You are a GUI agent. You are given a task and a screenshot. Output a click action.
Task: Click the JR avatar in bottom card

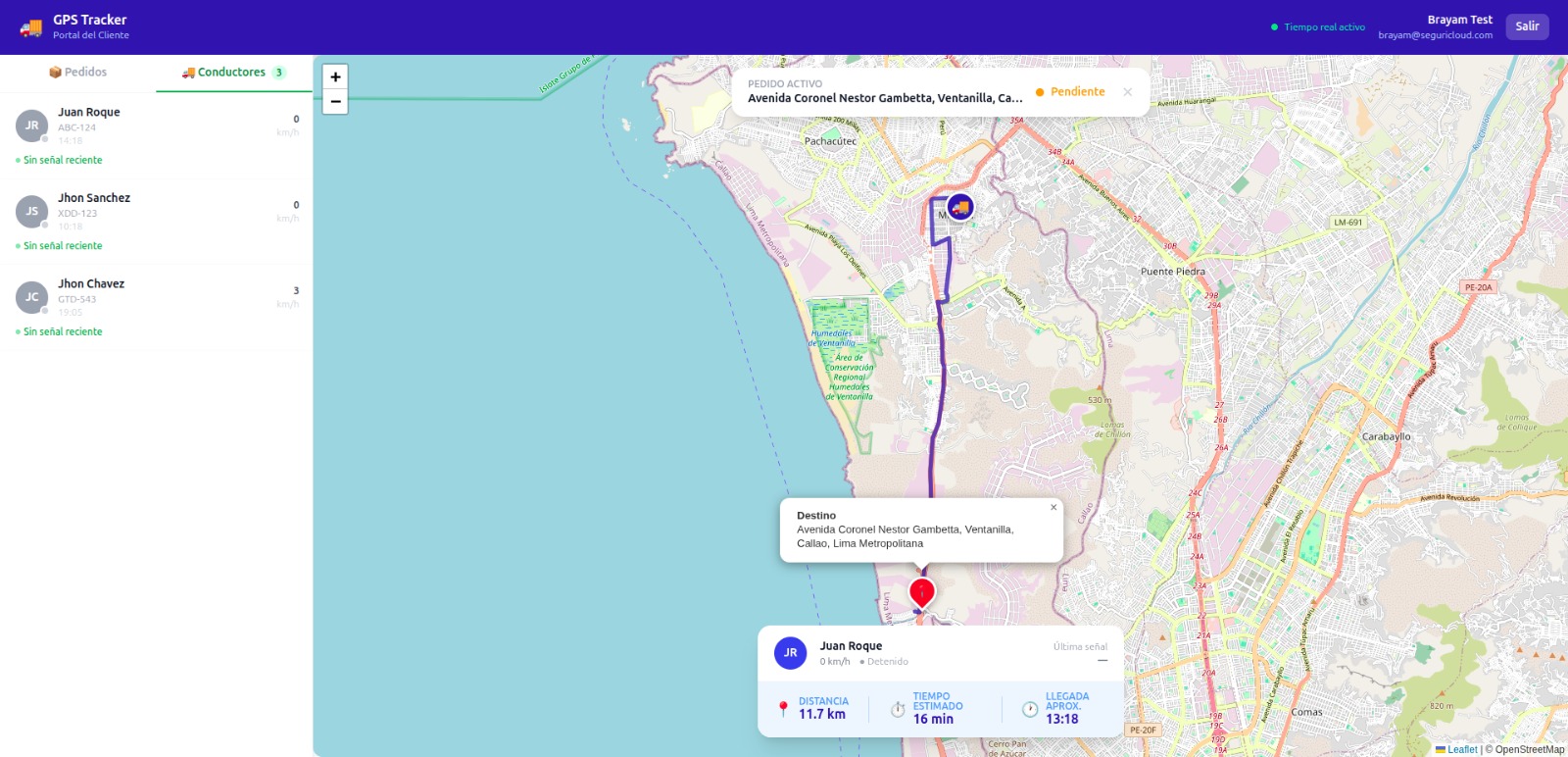coord(790,653)
